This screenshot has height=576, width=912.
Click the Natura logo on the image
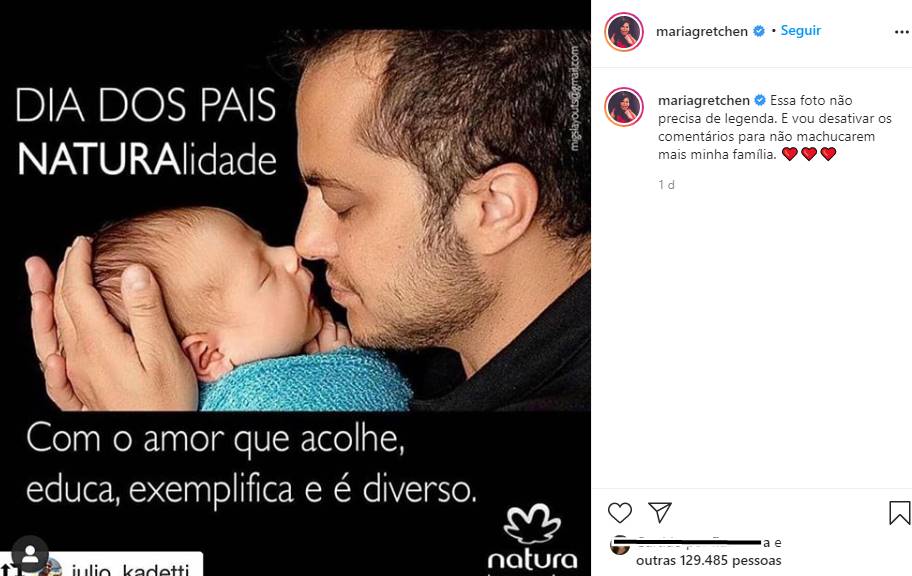coord(532,539)
